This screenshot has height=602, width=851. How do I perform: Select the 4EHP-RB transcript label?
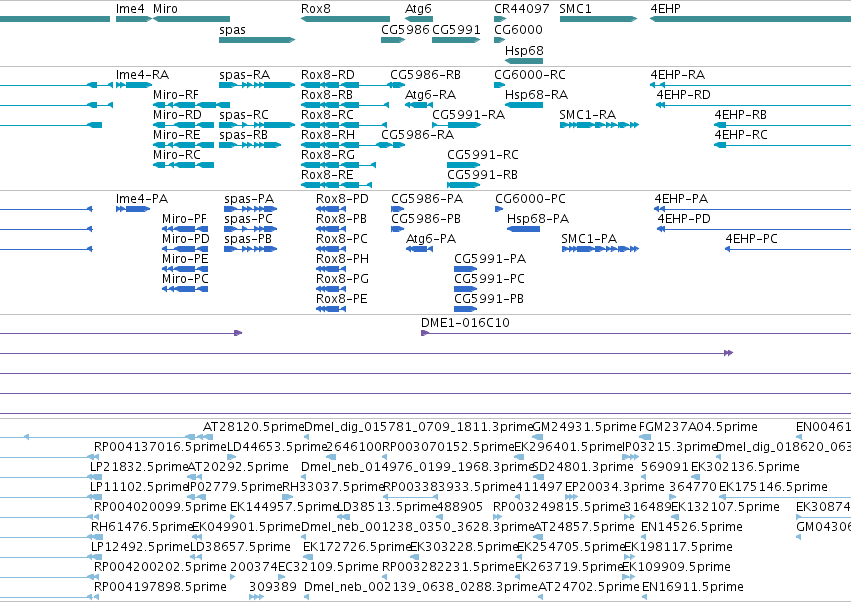(740, 115)
